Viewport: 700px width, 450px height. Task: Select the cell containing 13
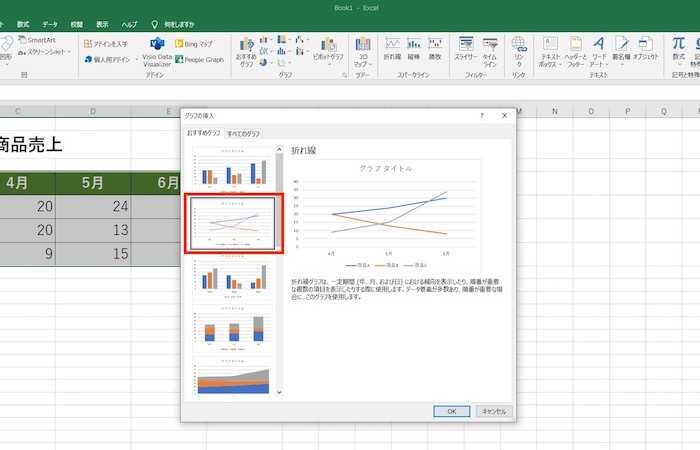click(x=93, y=230)
